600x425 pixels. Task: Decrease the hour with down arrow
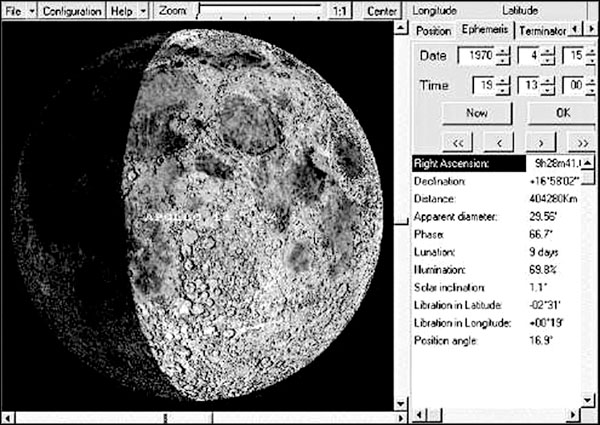pos(503,90)
